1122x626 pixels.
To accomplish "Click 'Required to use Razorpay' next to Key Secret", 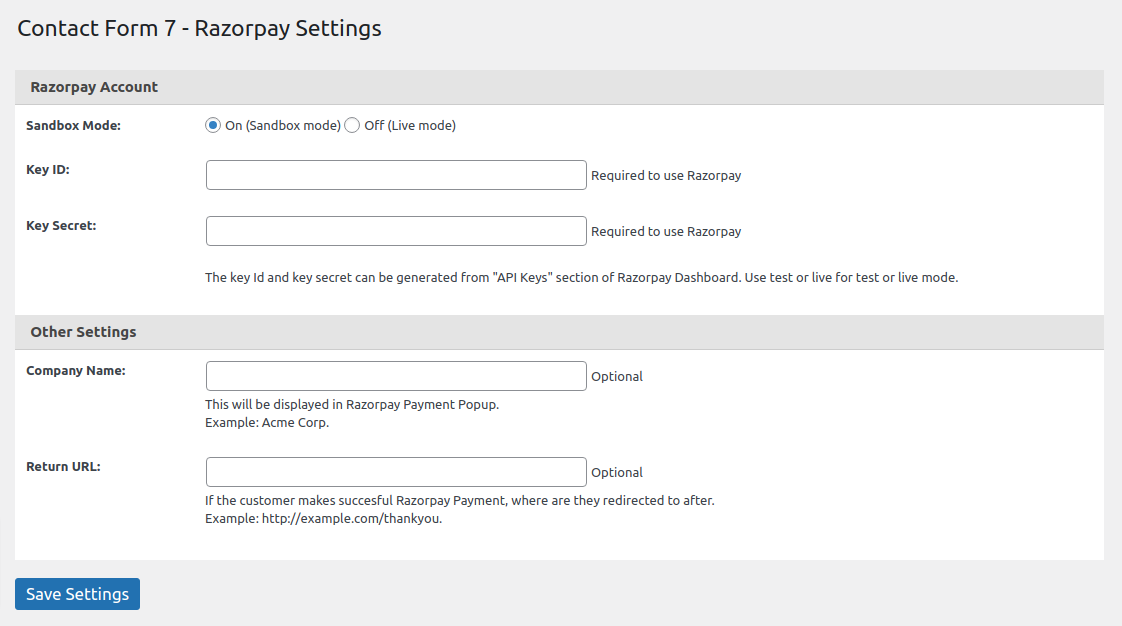I will coord(666,231).
